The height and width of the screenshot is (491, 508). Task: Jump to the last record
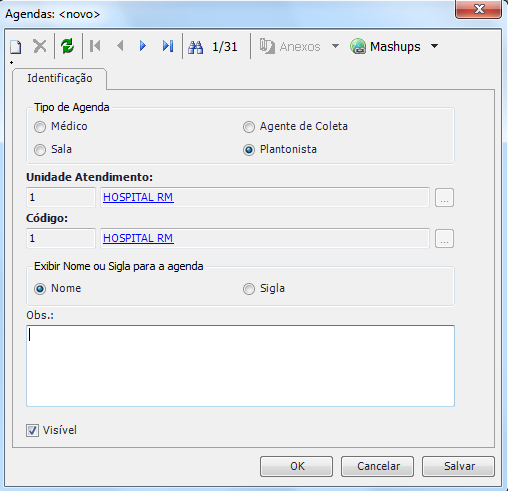pos(168,46)
